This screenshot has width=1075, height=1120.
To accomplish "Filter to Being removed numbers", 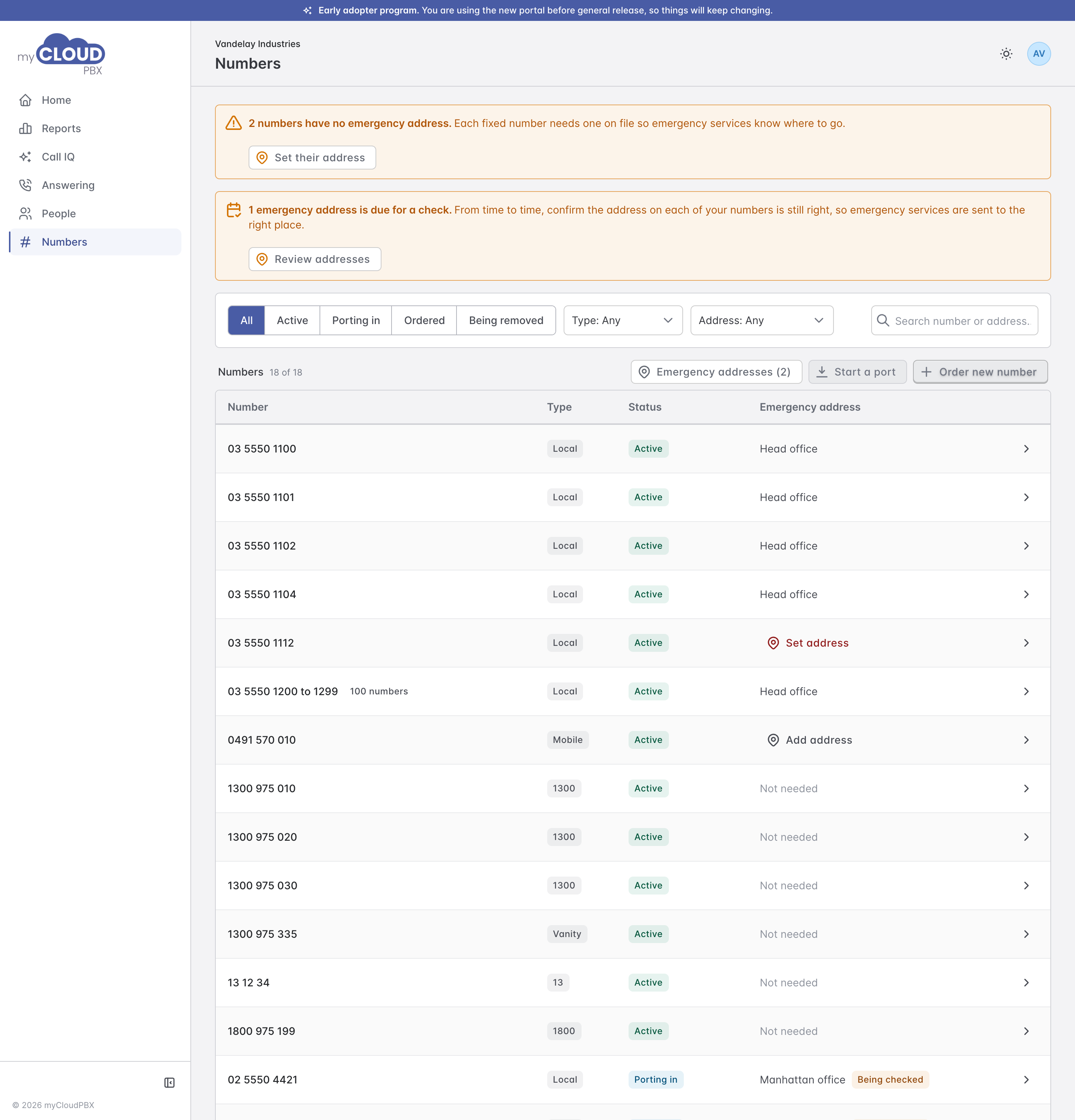I will 505,321.
